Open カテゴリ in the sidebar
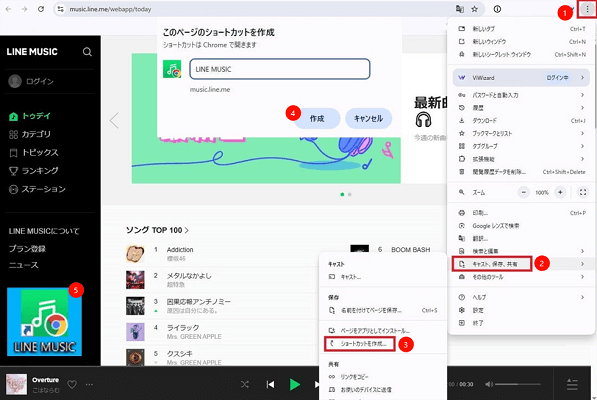Image resolution: width=597 pixels, height=400 pixels. pos(30,134)
